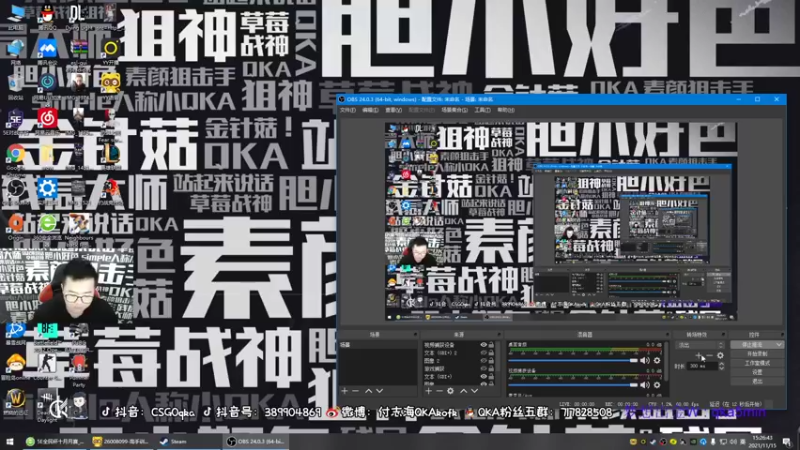Open Google Chrome desktop icon
Screen dimensions: 800x450
(x=16, y=156)
